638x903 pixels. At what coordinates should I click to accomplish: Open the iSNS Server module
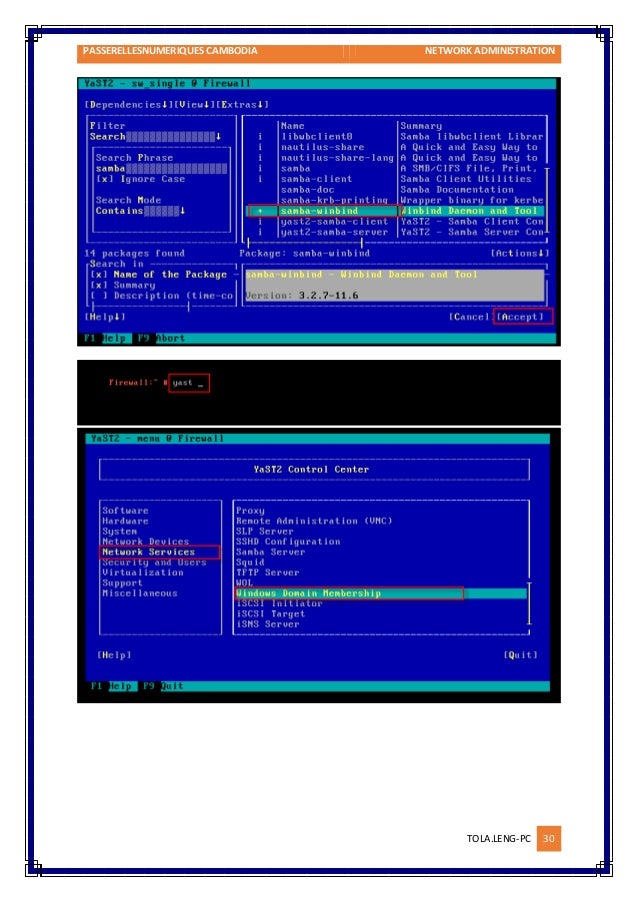268,624
